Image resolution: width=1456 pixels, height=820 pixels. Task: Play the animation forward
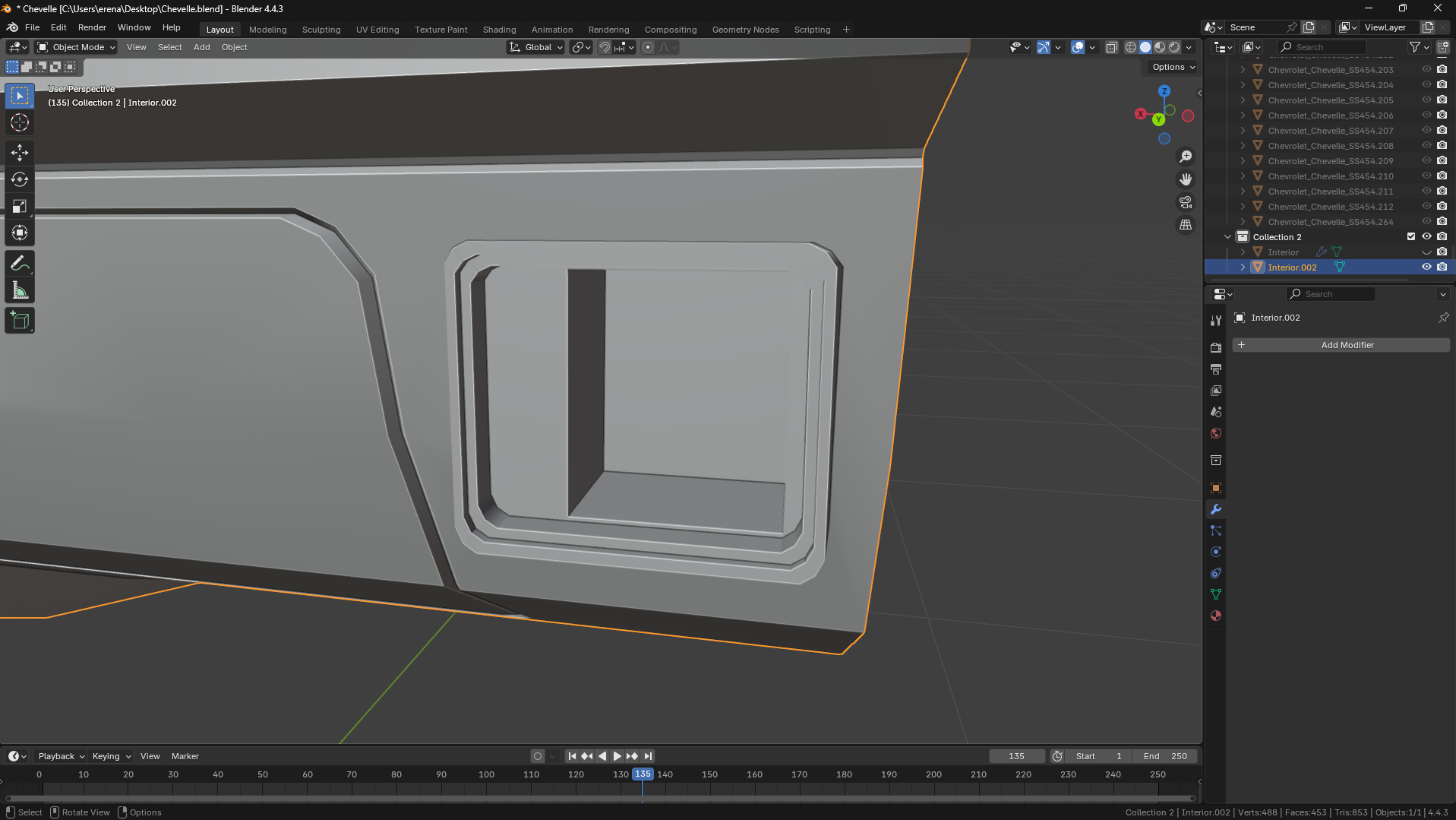coord(617,756)
